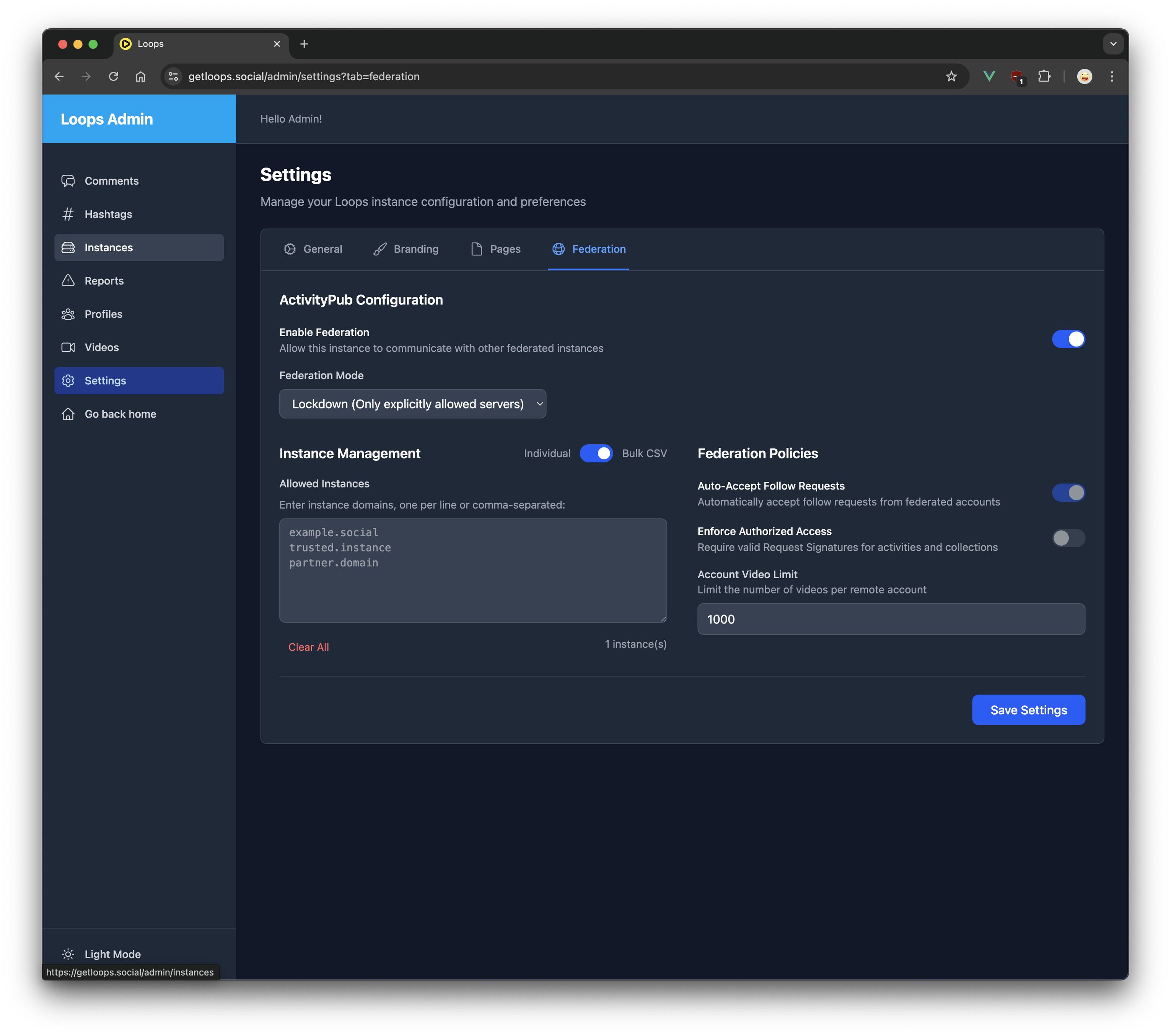Expand the Chrome tab search chevron

[1113, 44]
